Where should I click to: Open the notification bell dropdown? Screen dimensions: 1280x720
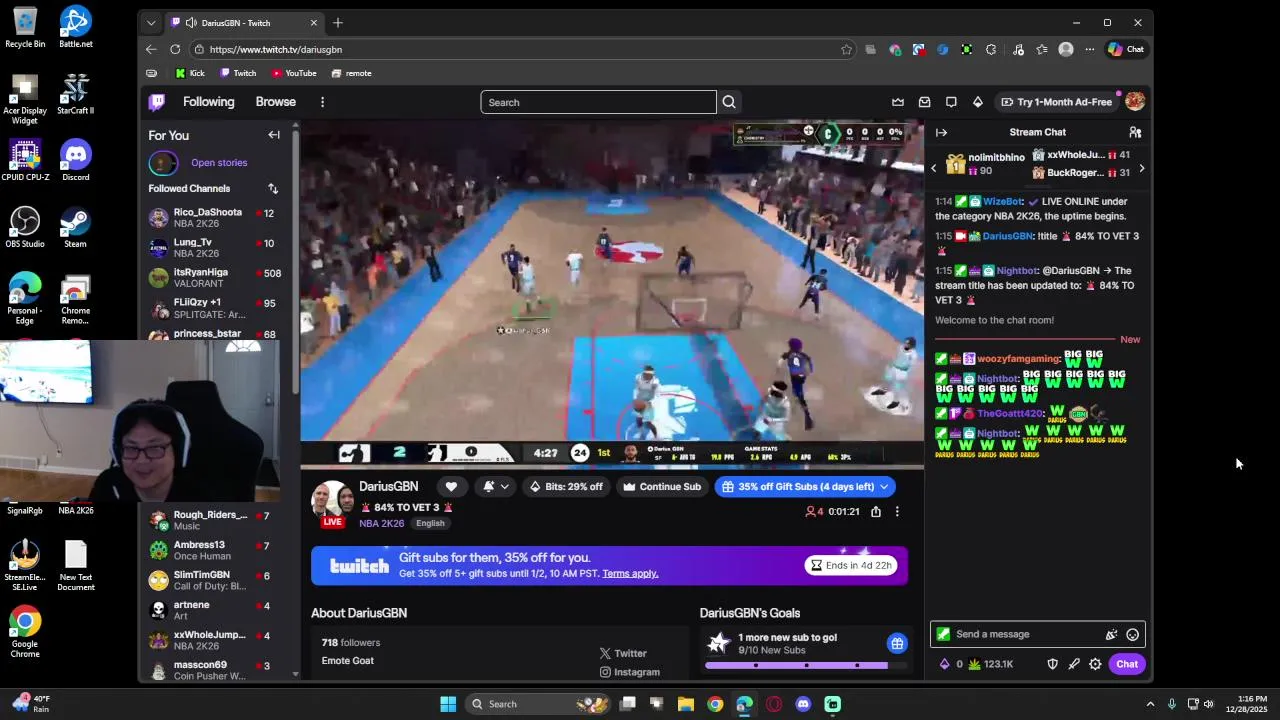click(x=496, y=487)
